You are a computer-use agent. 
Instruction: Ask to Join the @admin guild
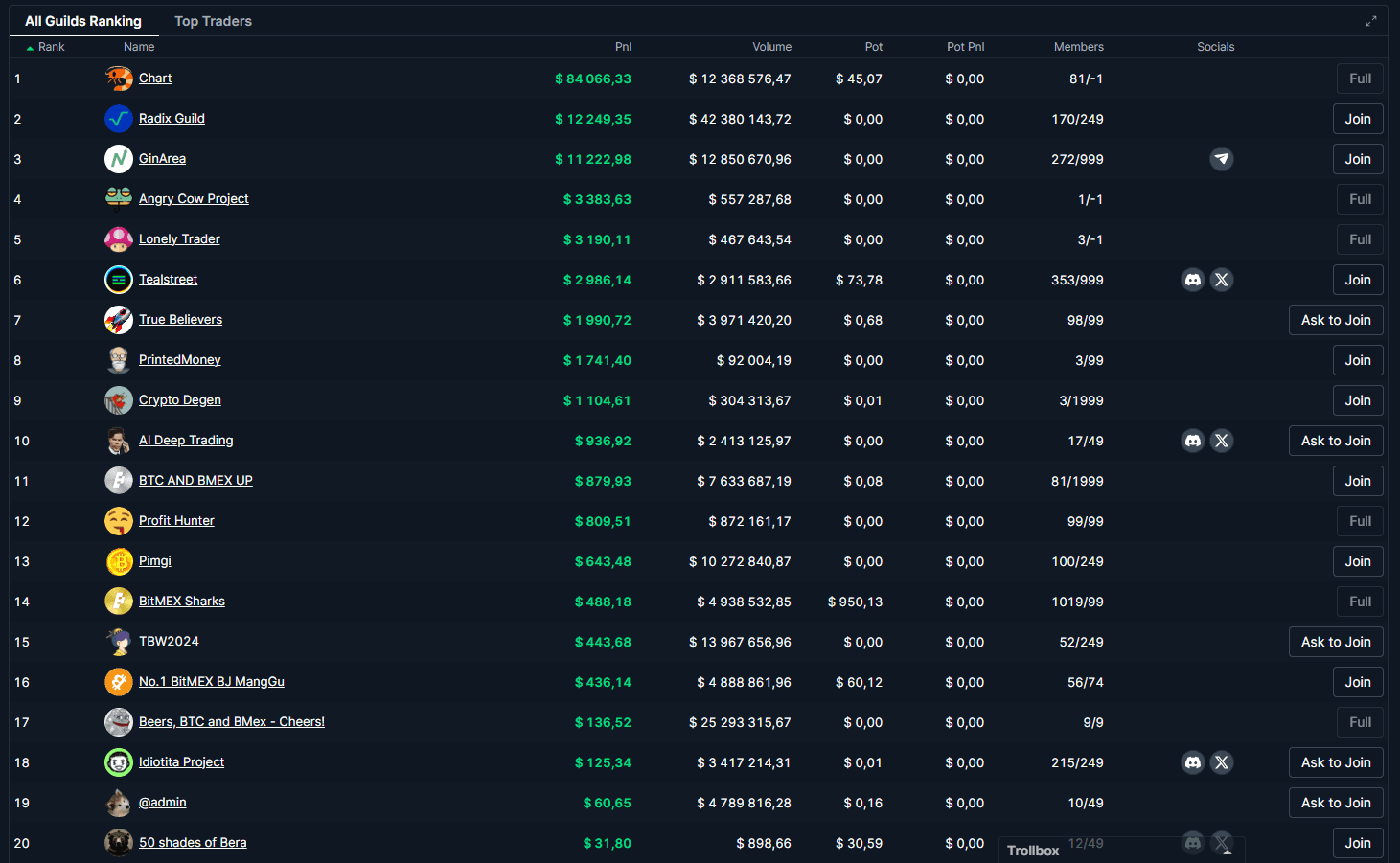pos(1336,803)
